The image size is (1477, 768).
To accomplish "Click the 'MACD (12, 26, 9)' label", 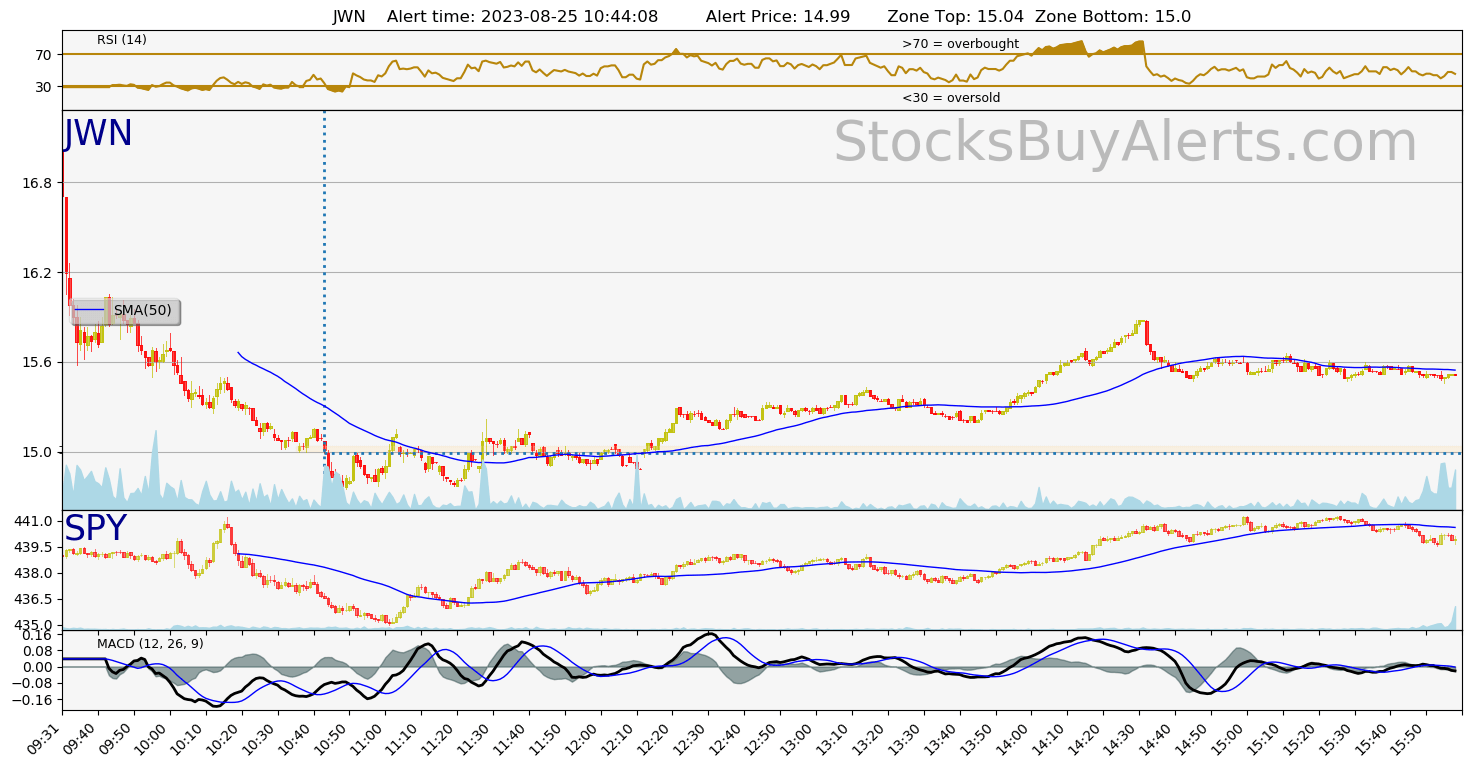I will (150, 644).
